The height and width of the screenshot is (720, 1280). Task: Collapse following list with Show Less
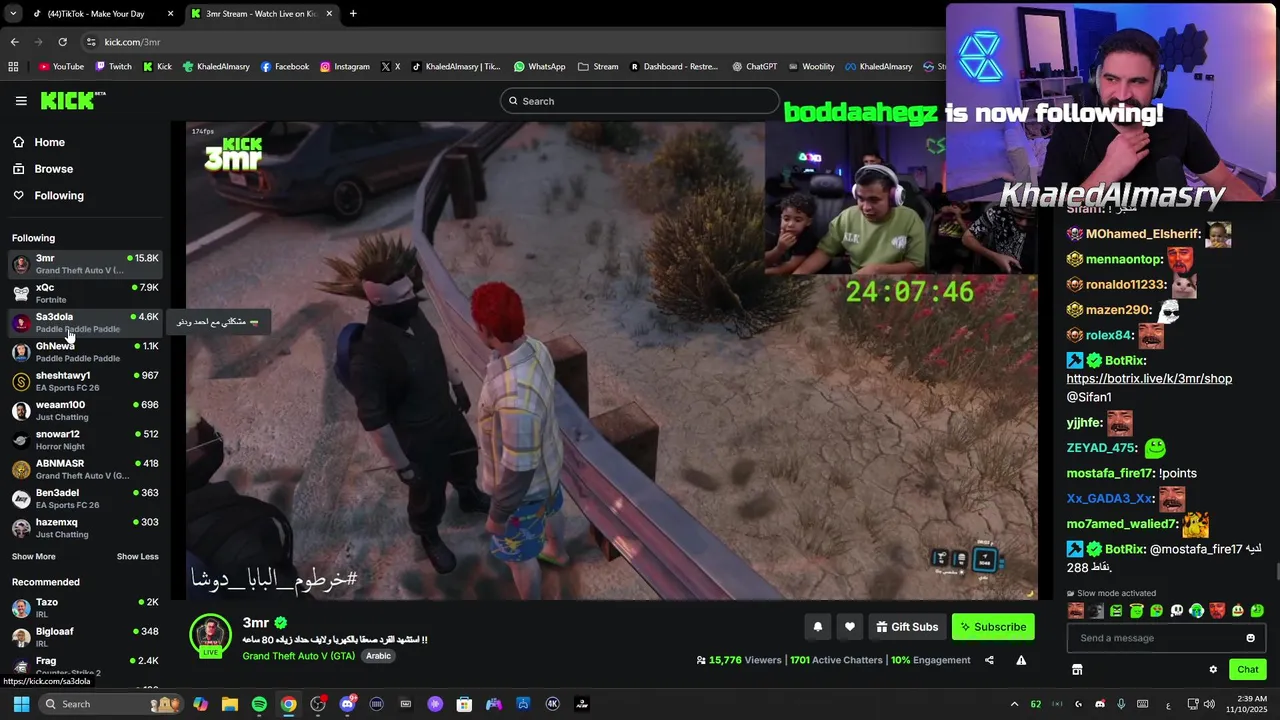(x=137, y=556)
